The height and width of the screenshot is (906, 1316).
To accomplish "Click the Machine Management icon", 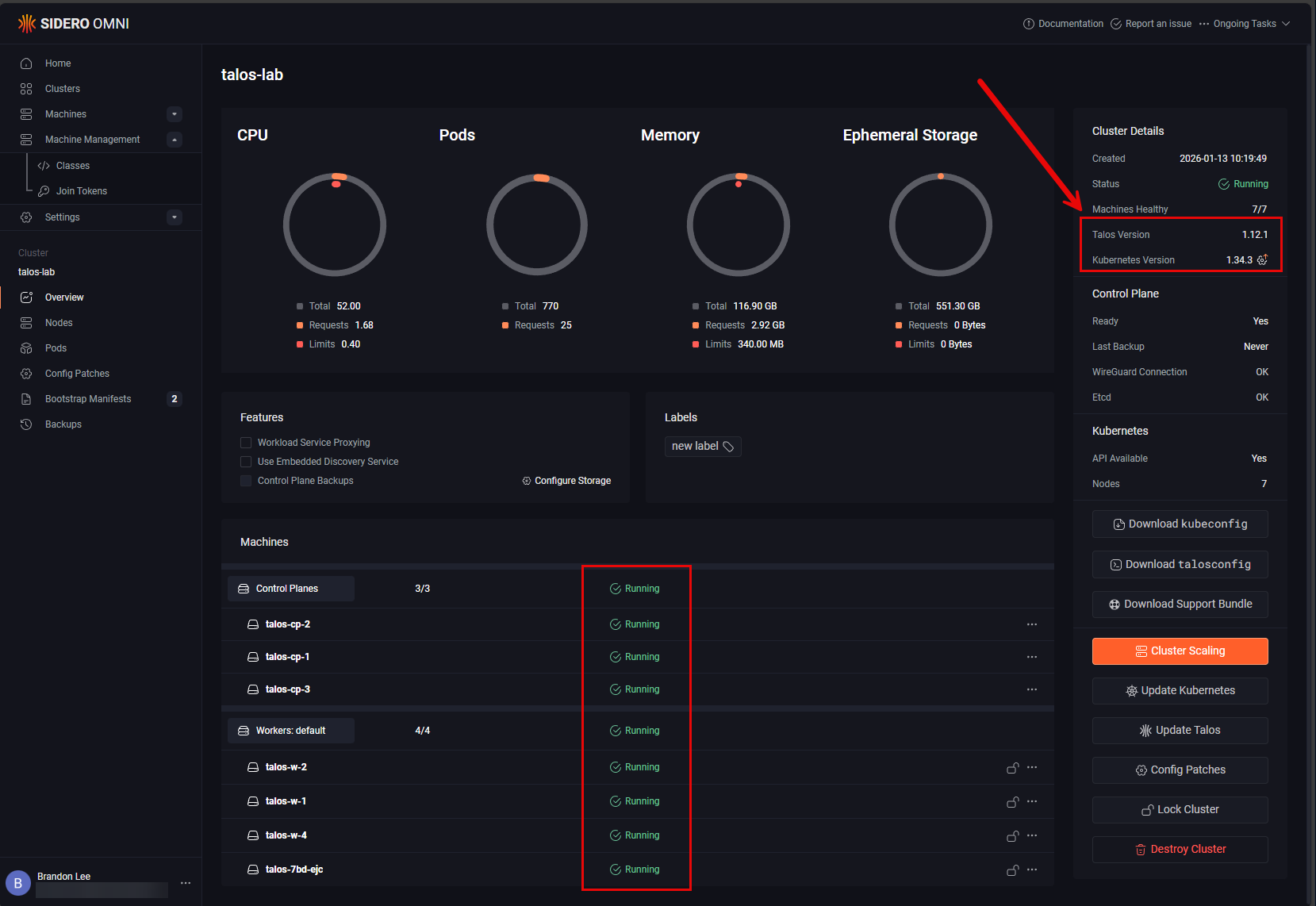I will 26,140.
